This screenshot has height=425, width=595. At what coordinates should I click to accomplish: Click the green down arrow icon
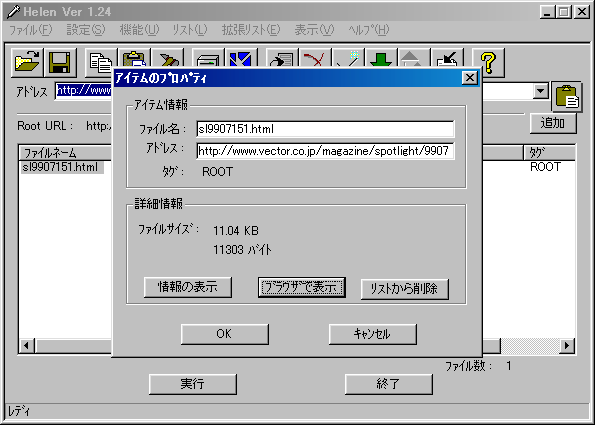click(381, 59)
